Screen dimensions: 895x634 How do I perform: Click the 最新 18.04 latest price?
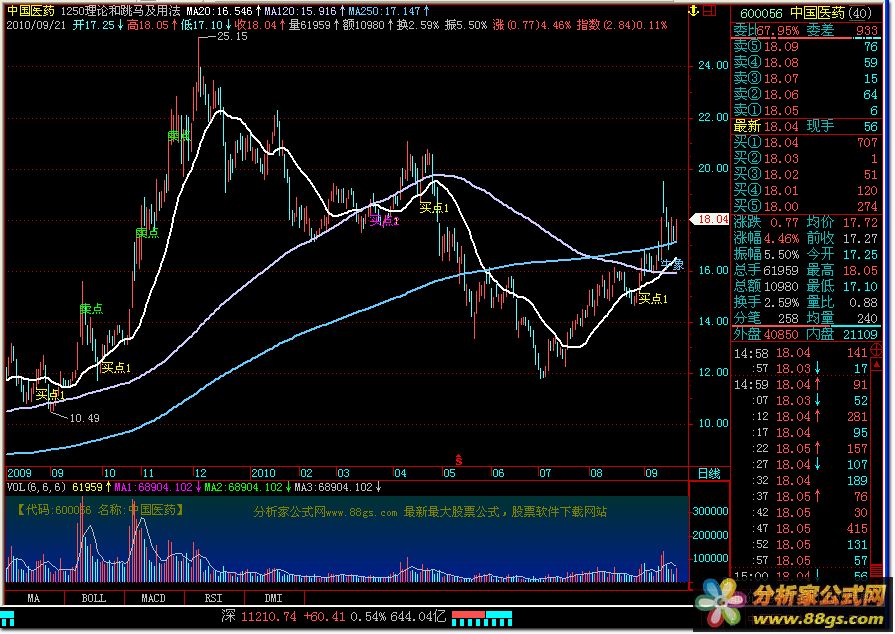(x=781, y=126)
